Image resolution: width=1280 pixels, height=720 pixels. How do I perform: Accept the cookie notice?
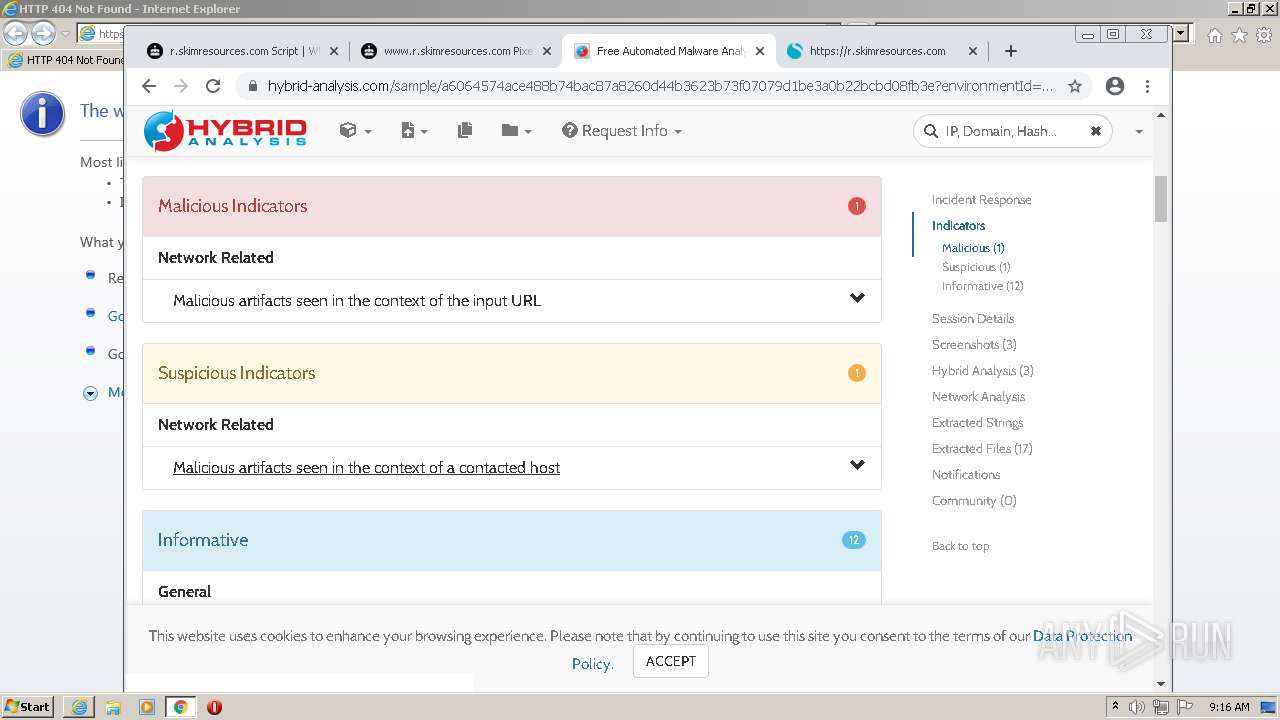(x=671, y=661)
